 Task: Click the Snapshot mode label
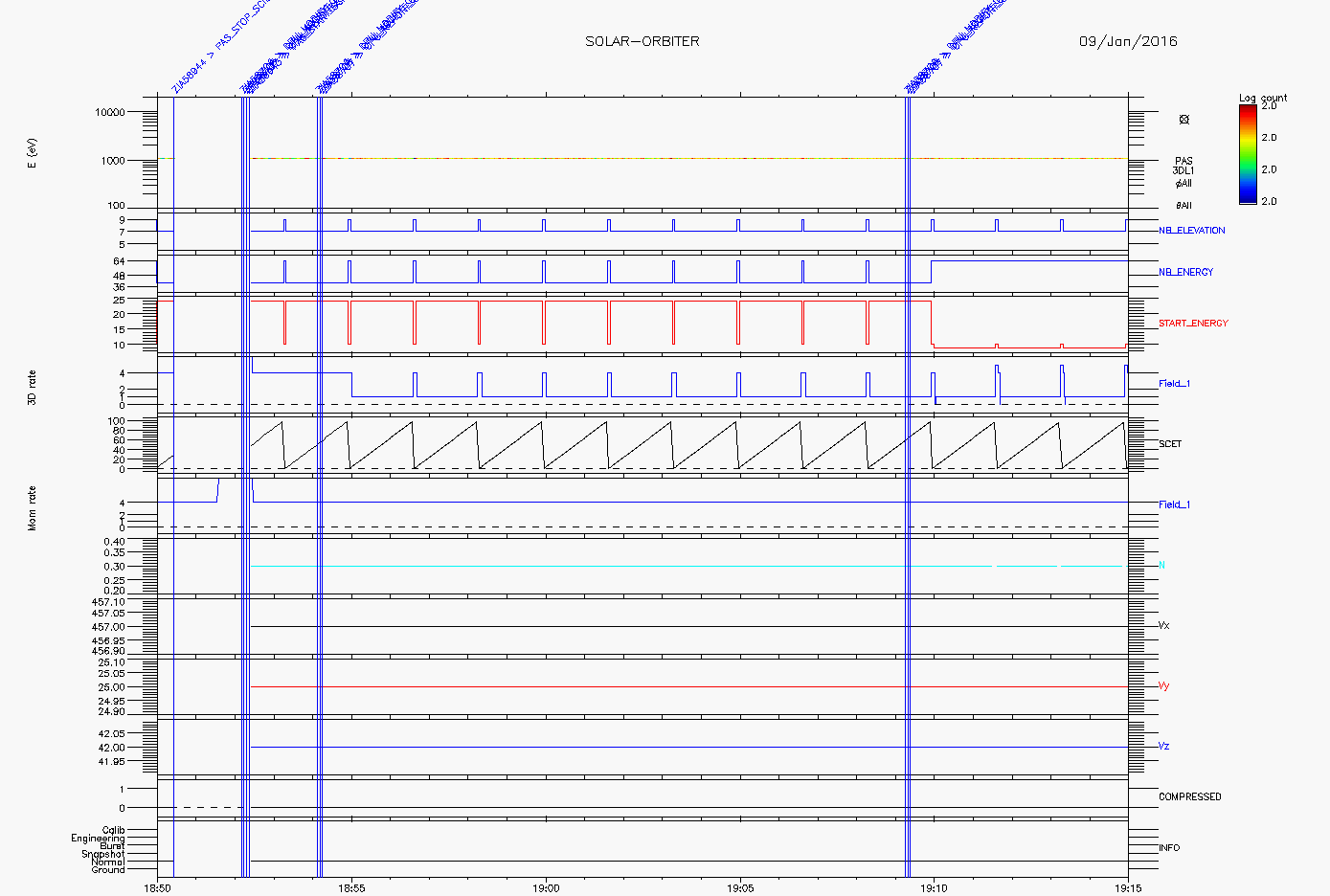point(102,854)
